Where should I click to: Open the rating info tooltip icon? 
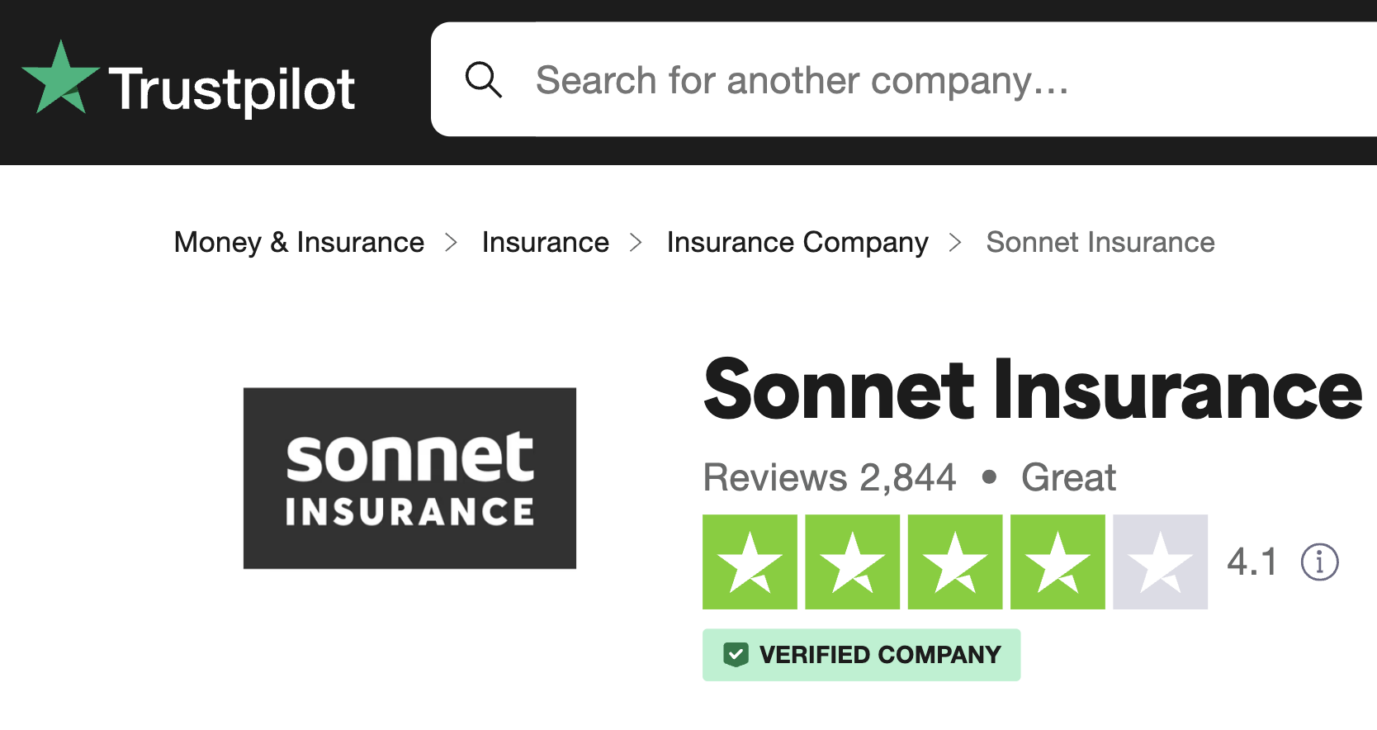(1320, 562)
